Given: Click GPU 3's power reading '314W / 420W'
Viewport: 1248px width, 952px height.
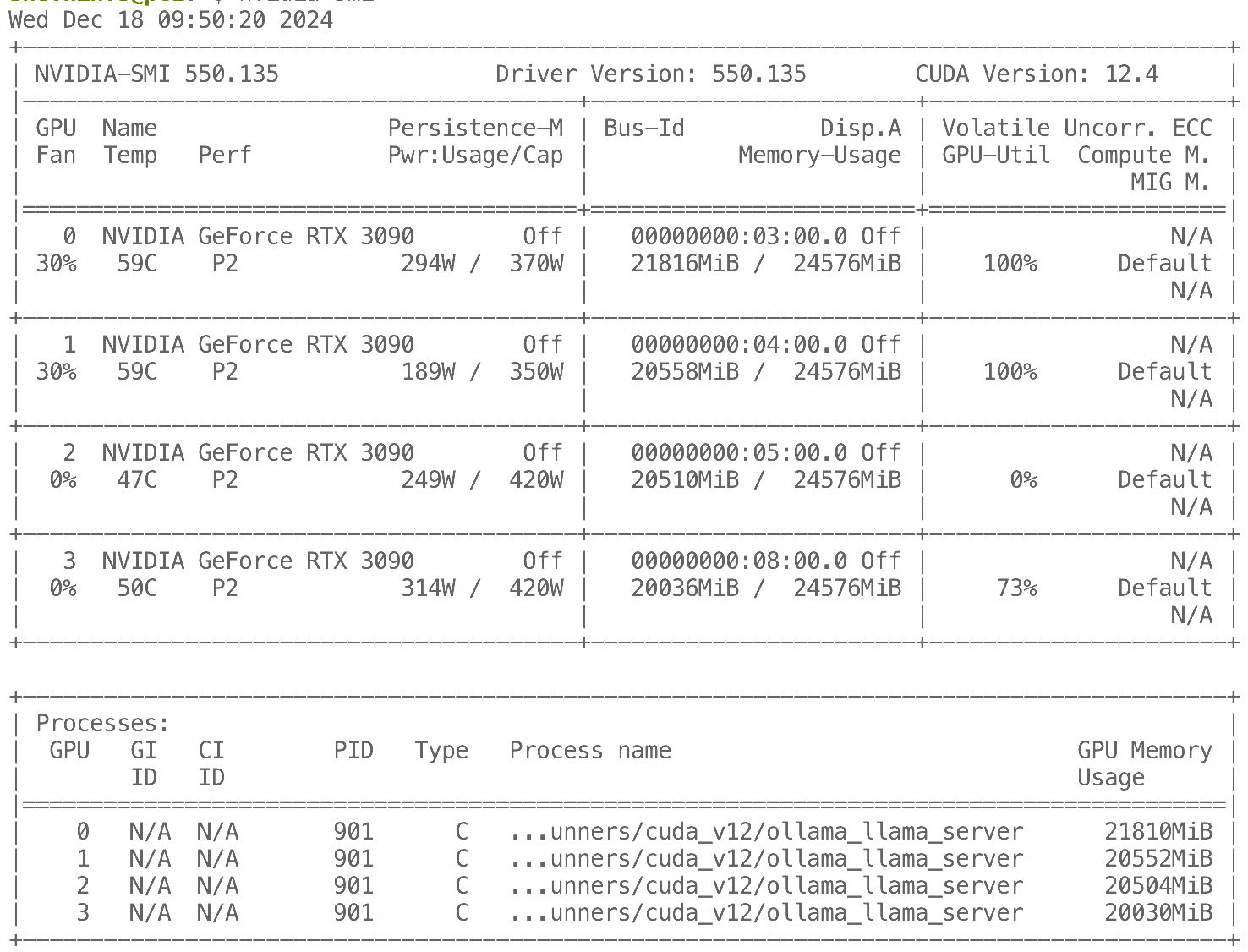Looking at the screenshot, I should (481, 588).
